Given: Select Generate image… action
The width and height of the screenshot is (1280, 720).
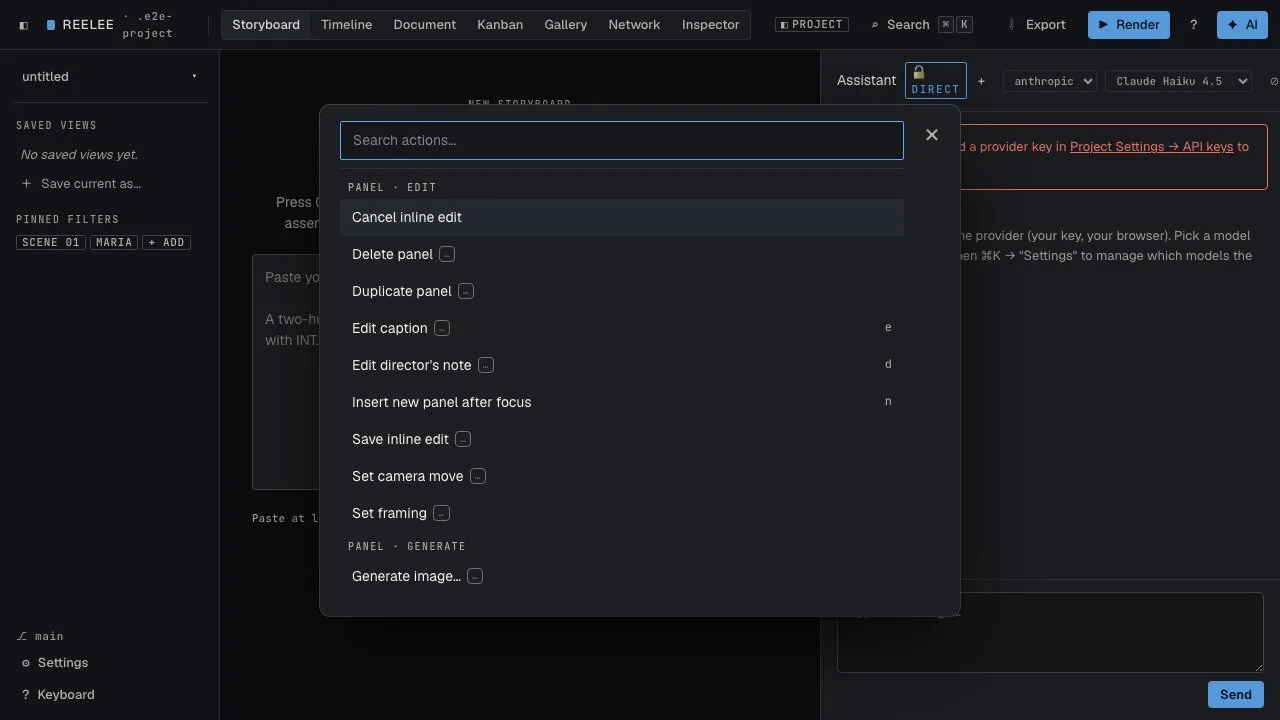Looking at the screenshot, I should point(622,577).
